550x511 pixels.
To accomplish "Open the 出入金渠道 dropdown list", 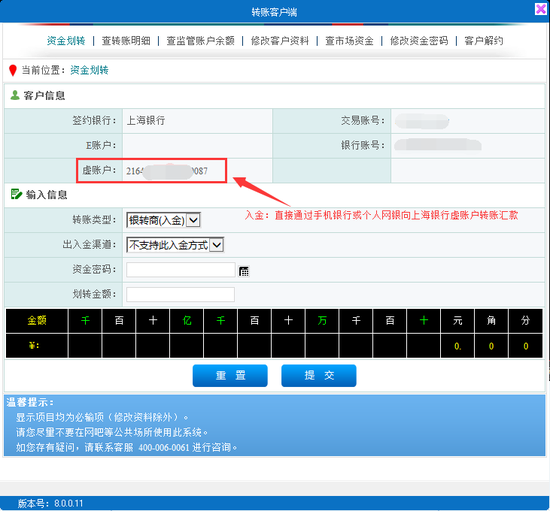I will pyautogui.click(x=175, y=245).
